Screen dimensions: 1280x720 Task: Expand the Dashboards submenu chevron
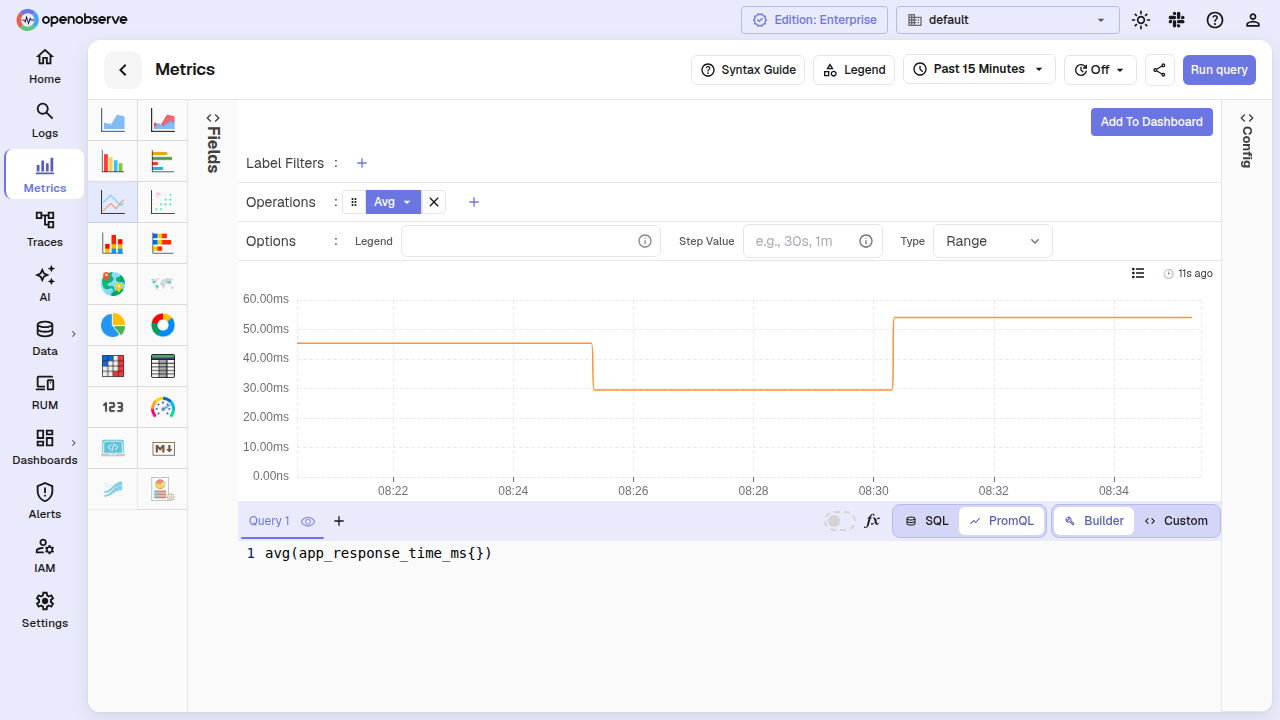74,442
